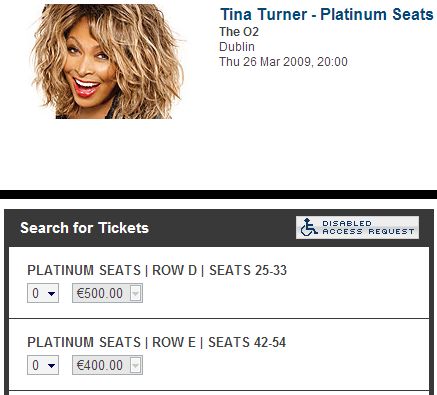Image resolution: width=437 pixels, height=395 pixels.
Task: Select the Platinum Seats Row D Seats 25-33 label
Action: pyautogui.click(x=157, y=270)
